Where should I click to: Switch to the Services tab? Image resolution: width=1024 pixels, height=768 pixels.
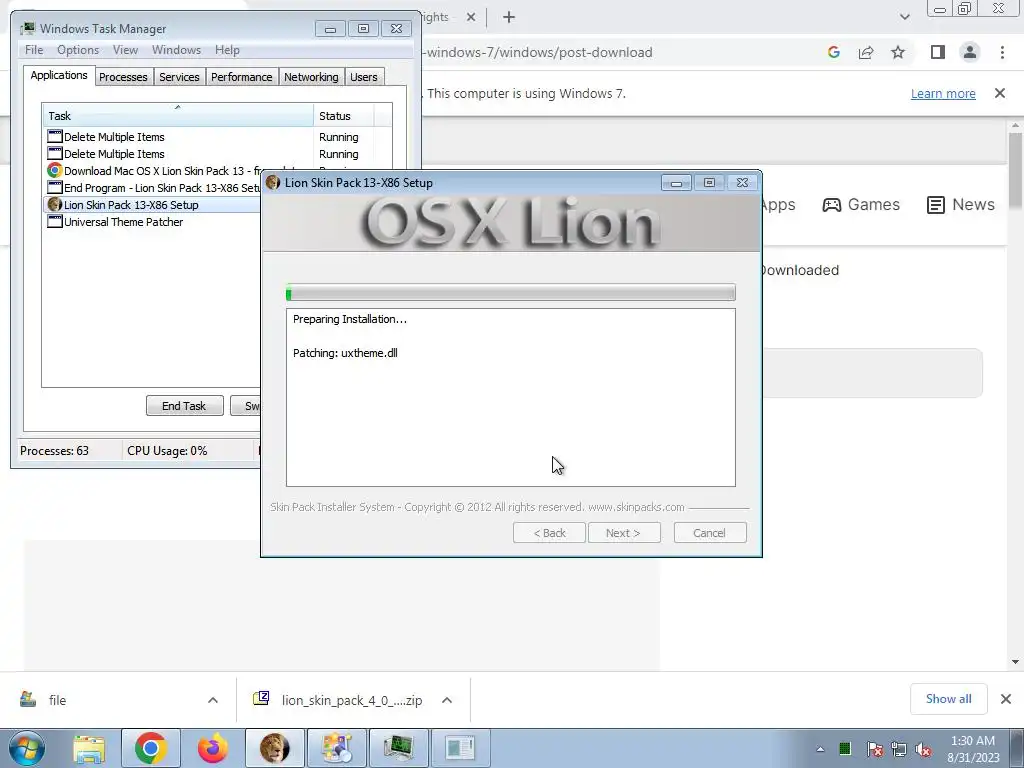[179, 77]
